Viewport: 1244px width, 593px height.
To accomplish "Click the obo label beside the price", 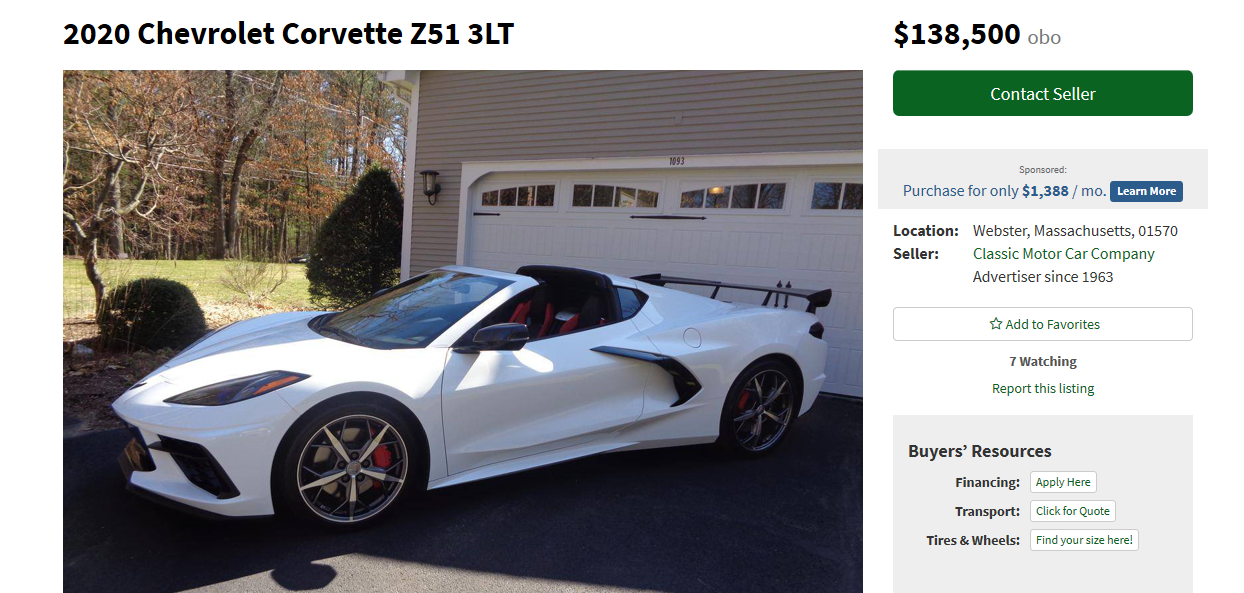I will (1044, 38).
